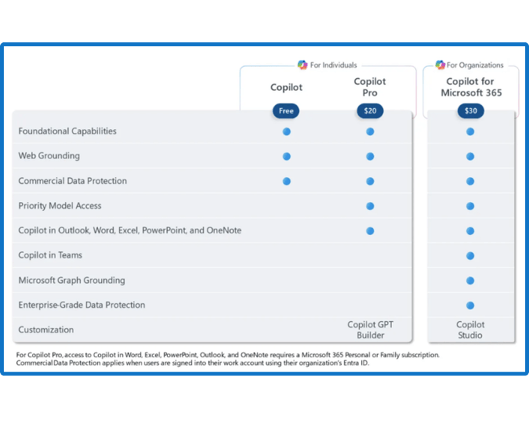Click Web Grounding dot under Copilot Pro
The width and height of the screenshot is (529, 423).
point(370,157)
